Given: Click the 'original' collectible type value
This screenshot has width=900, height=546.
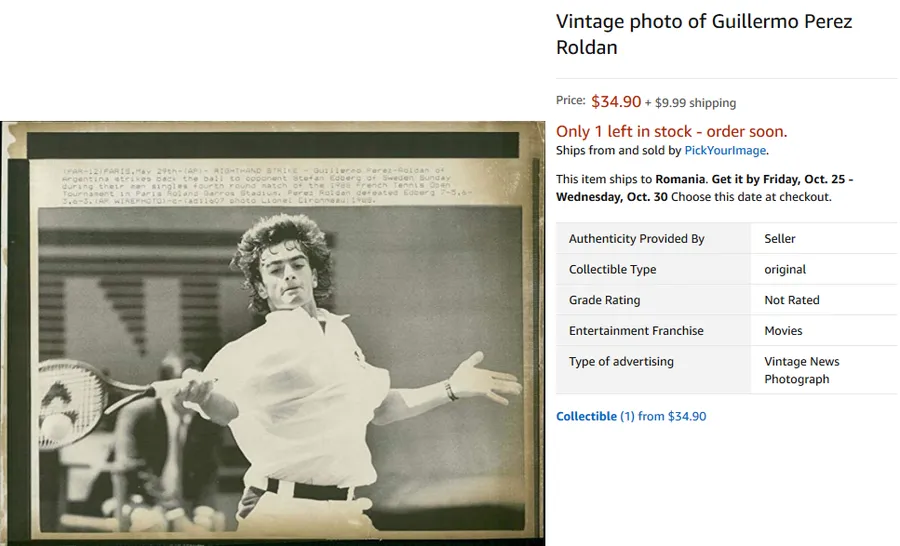Looking at the screenshot, I should [785, 269].
